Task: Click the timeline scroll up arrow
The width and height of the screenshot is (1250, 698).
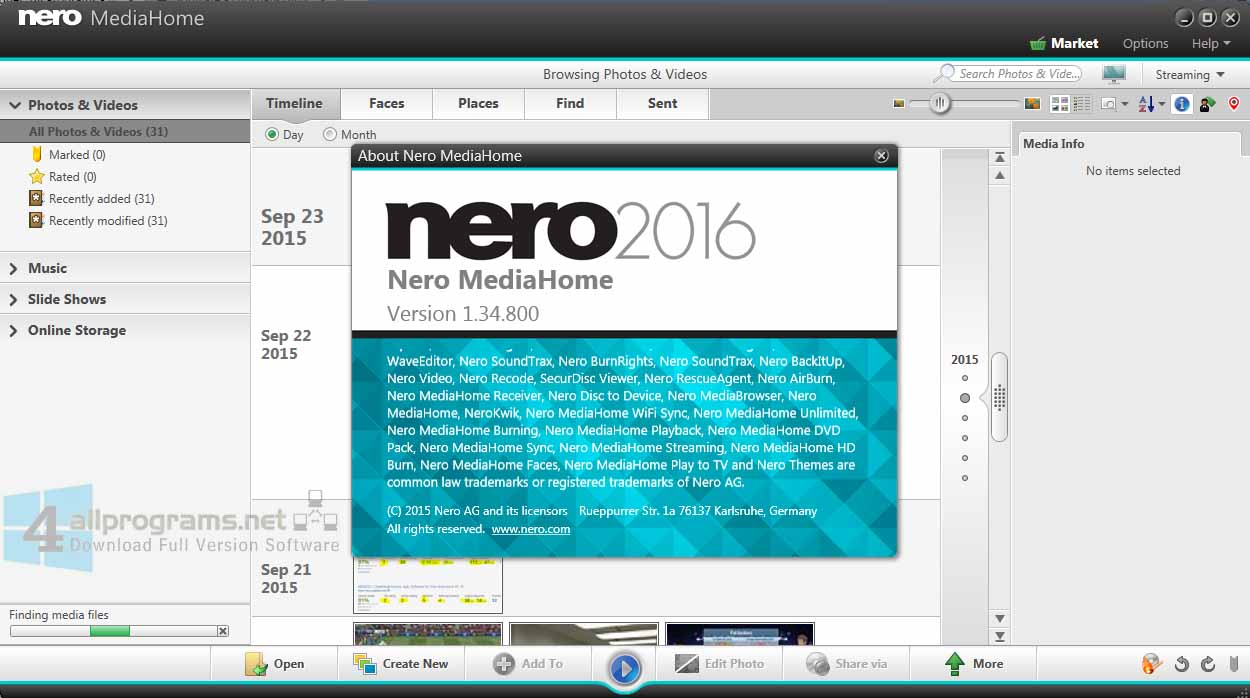Action: click(x=1000, y=176)
